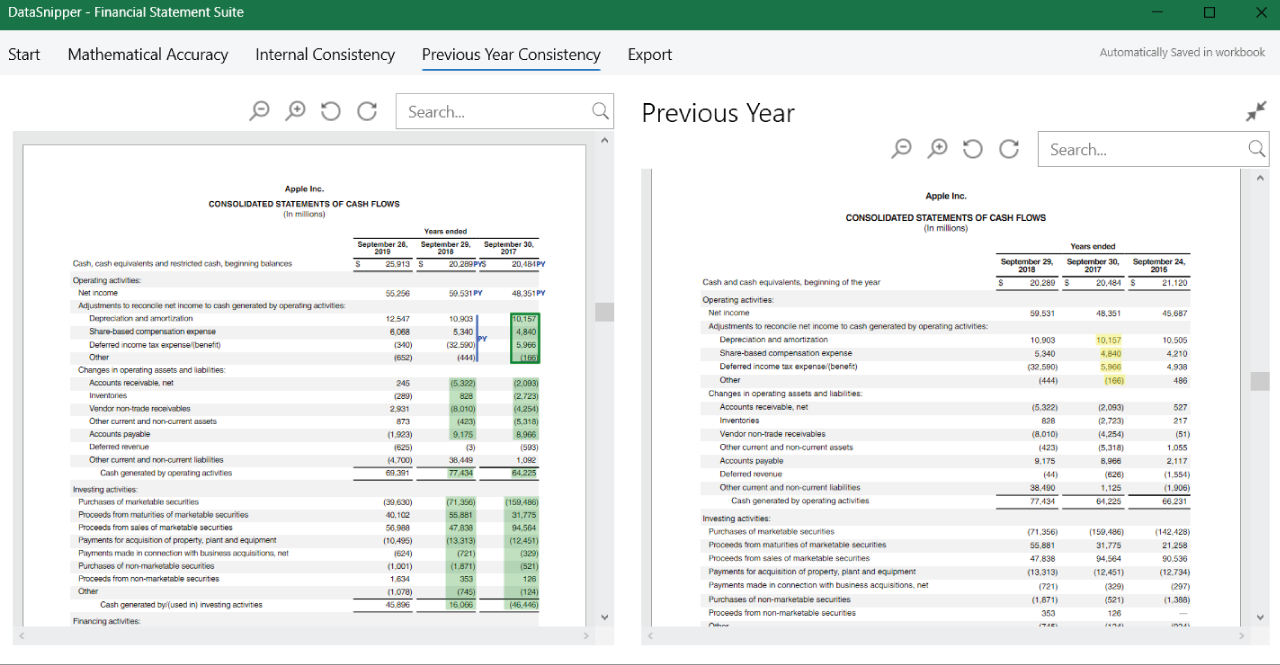Rotate left document clockwise
1280x665 pixels.
pyautogui.click(x=367, y=111)
